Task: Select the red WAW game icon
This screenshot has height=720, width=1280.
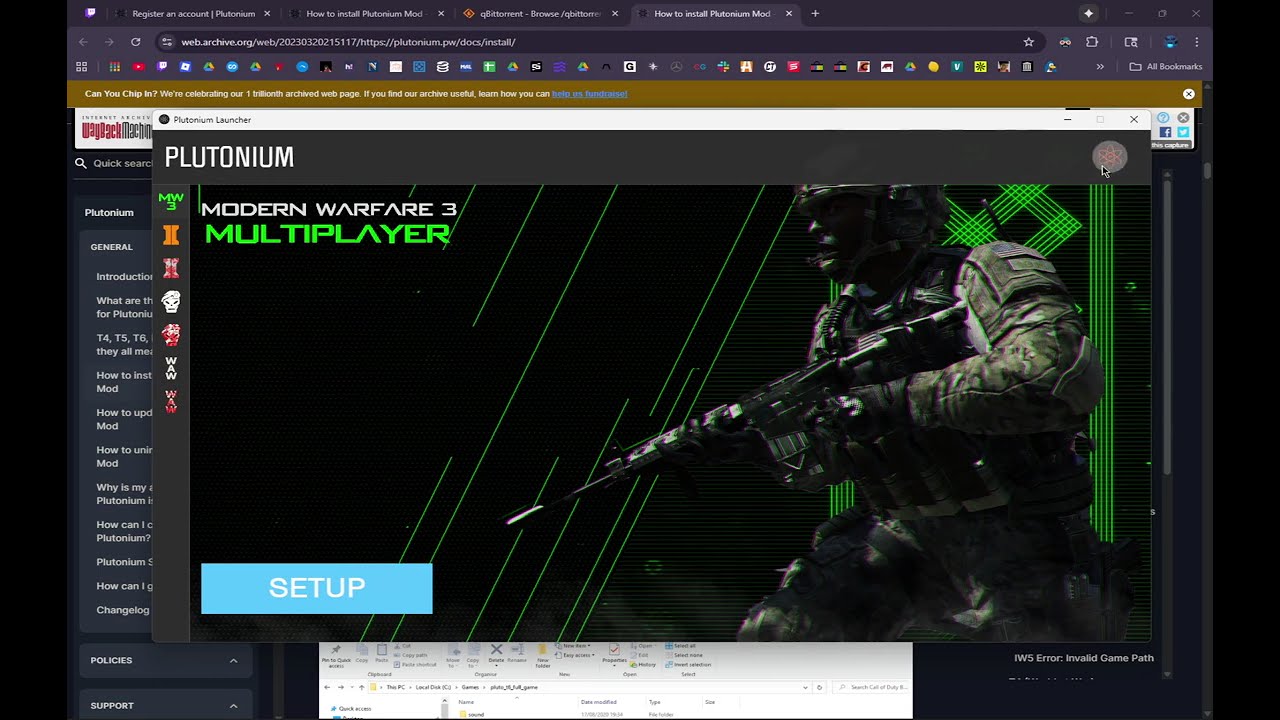Action: (x=171, y=401)
